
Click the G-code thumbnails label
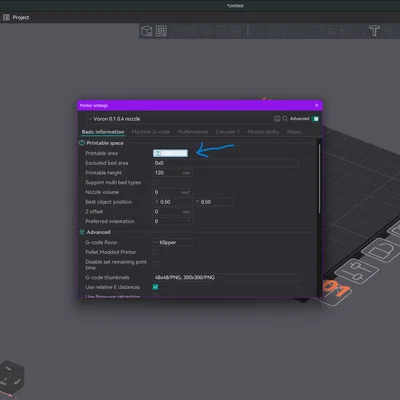click(107, 277)
